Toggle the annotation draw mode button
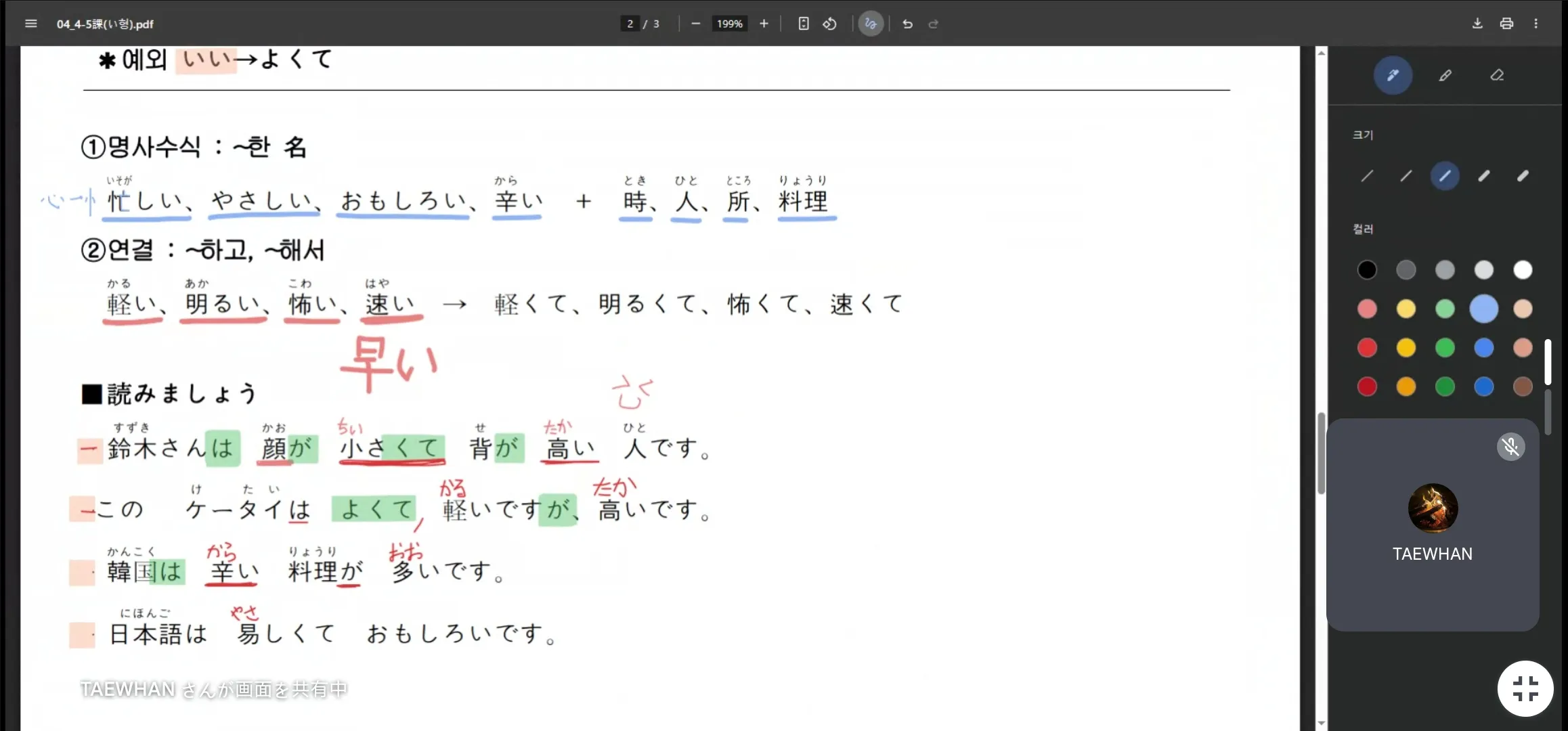 point(871,24)
